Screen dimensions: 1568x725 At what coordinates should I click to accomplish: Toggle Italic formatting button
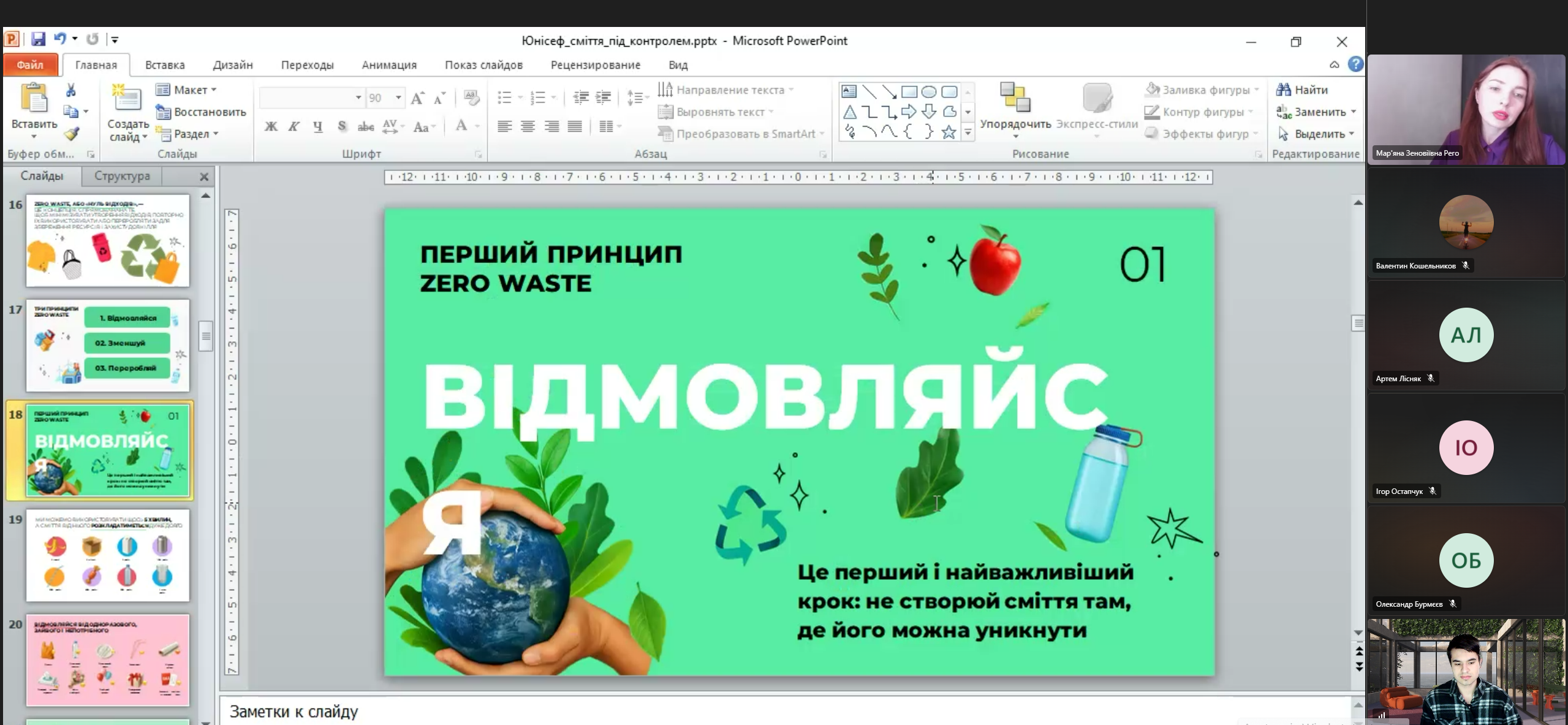(294, 127)
